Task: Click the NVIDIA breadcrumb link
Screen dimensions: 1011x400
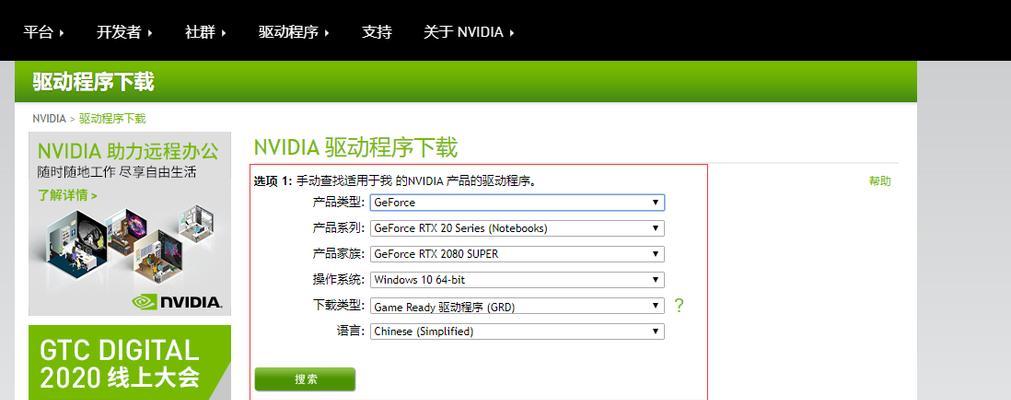Action: point(49,119)
